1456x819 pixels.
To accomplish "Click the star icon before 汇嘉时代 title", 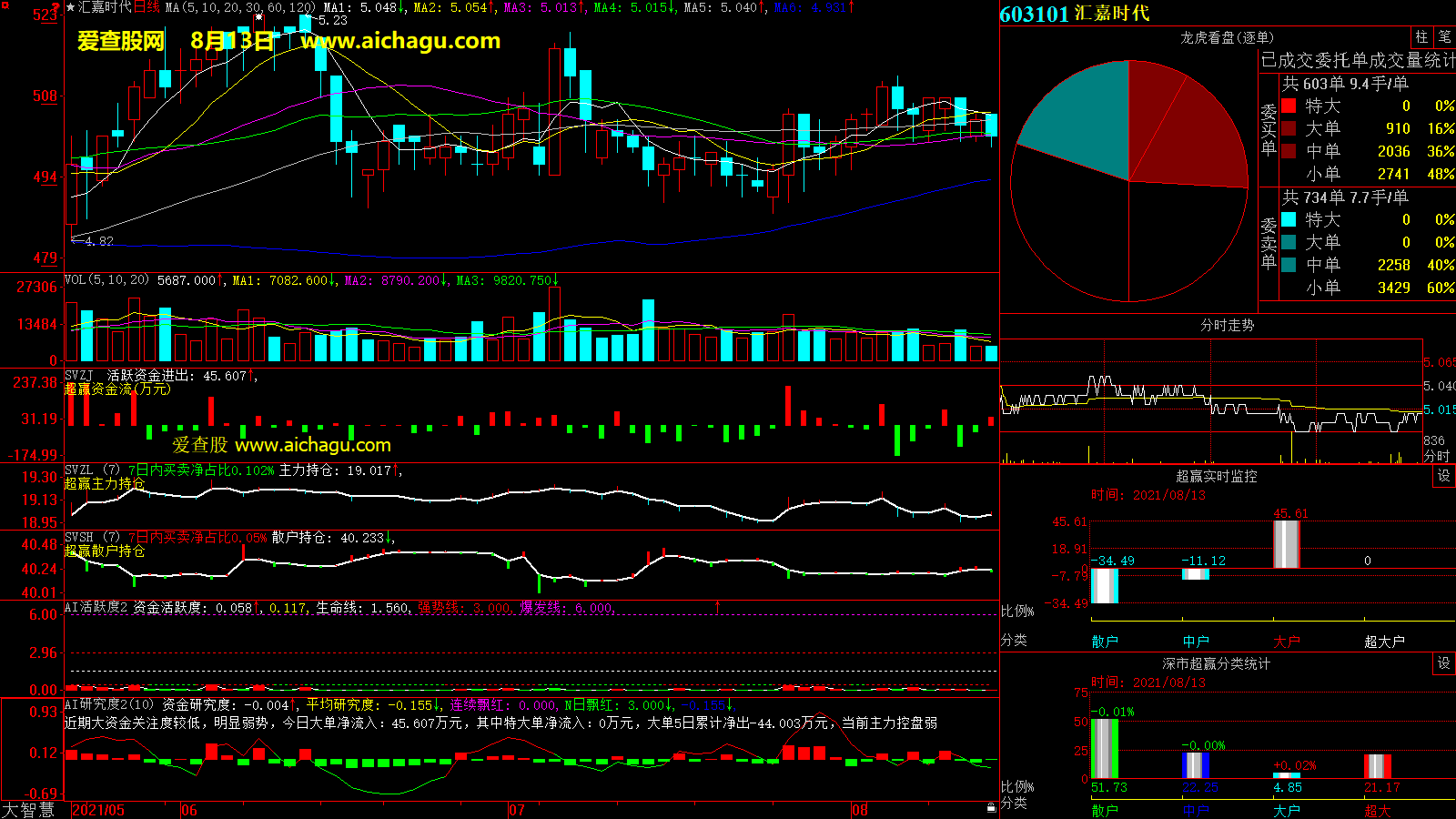I will point(70,7).
